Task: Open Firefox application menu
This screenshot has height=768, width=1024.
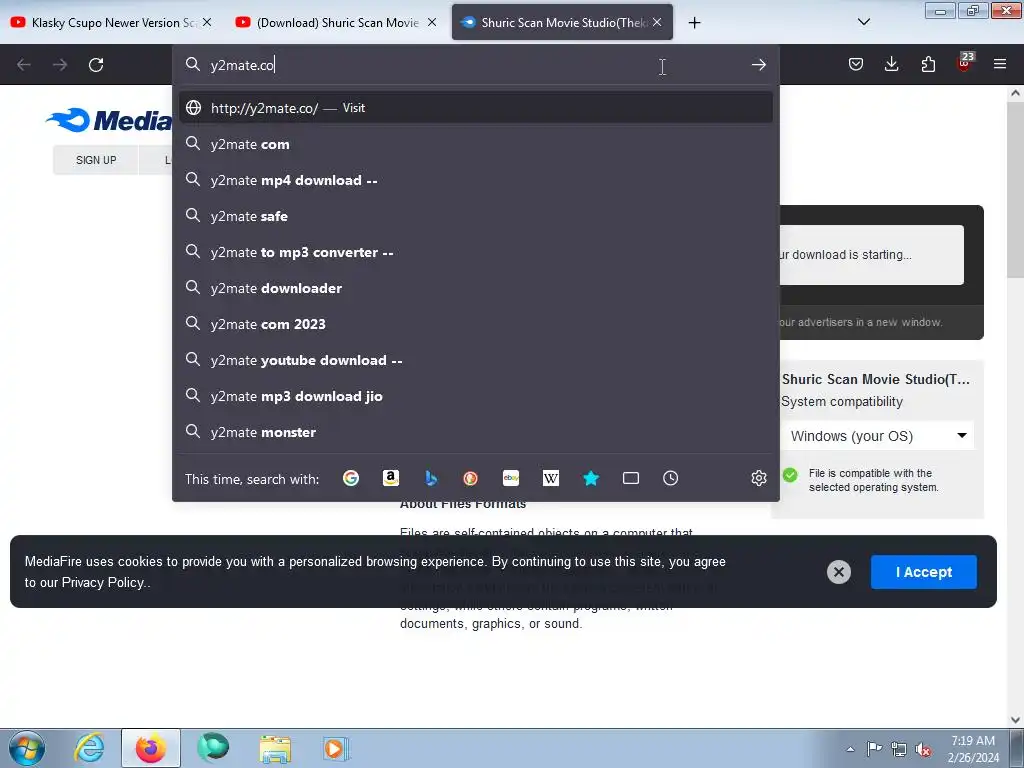Action: click(x=1000, y=64)
